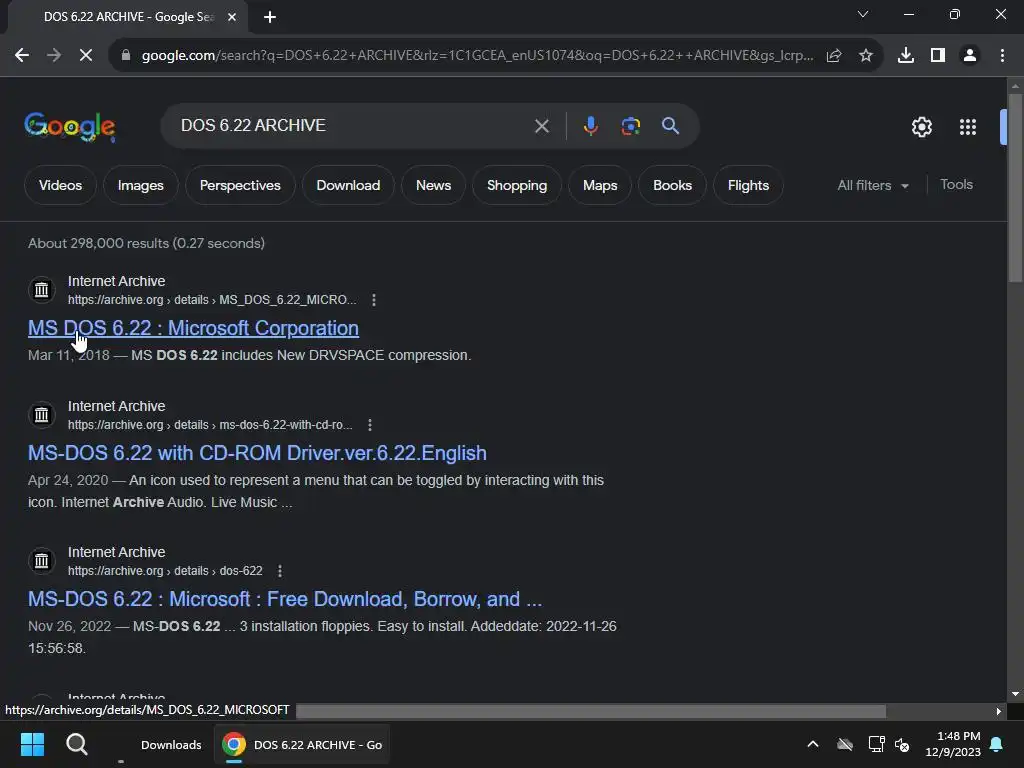Open the tab search chevron

click(x=863, y=14)
